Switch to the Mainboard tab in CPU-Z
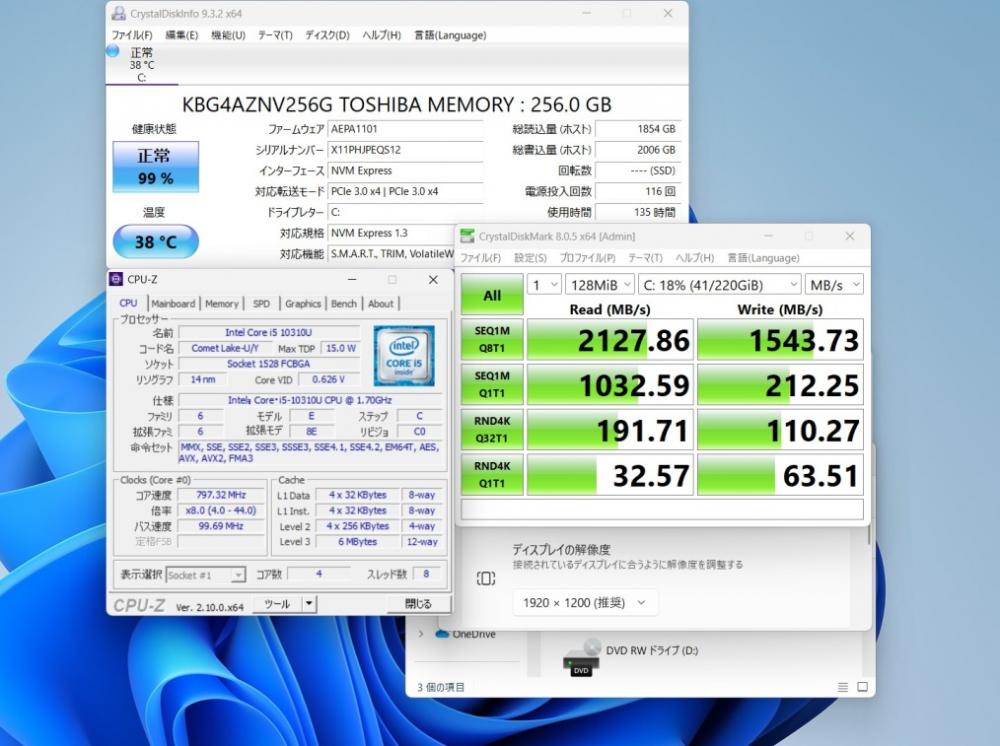The image size is (1000, 746). tap(173, 304)
